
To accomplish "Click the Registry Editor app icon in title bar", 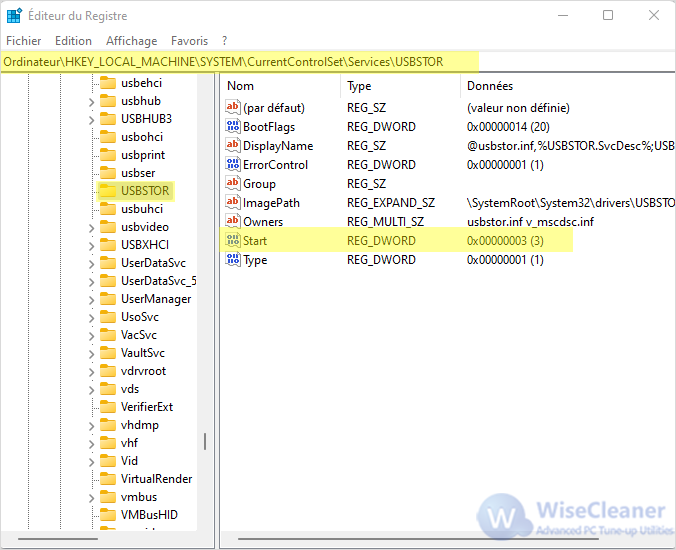I will [x=14, y=16].
